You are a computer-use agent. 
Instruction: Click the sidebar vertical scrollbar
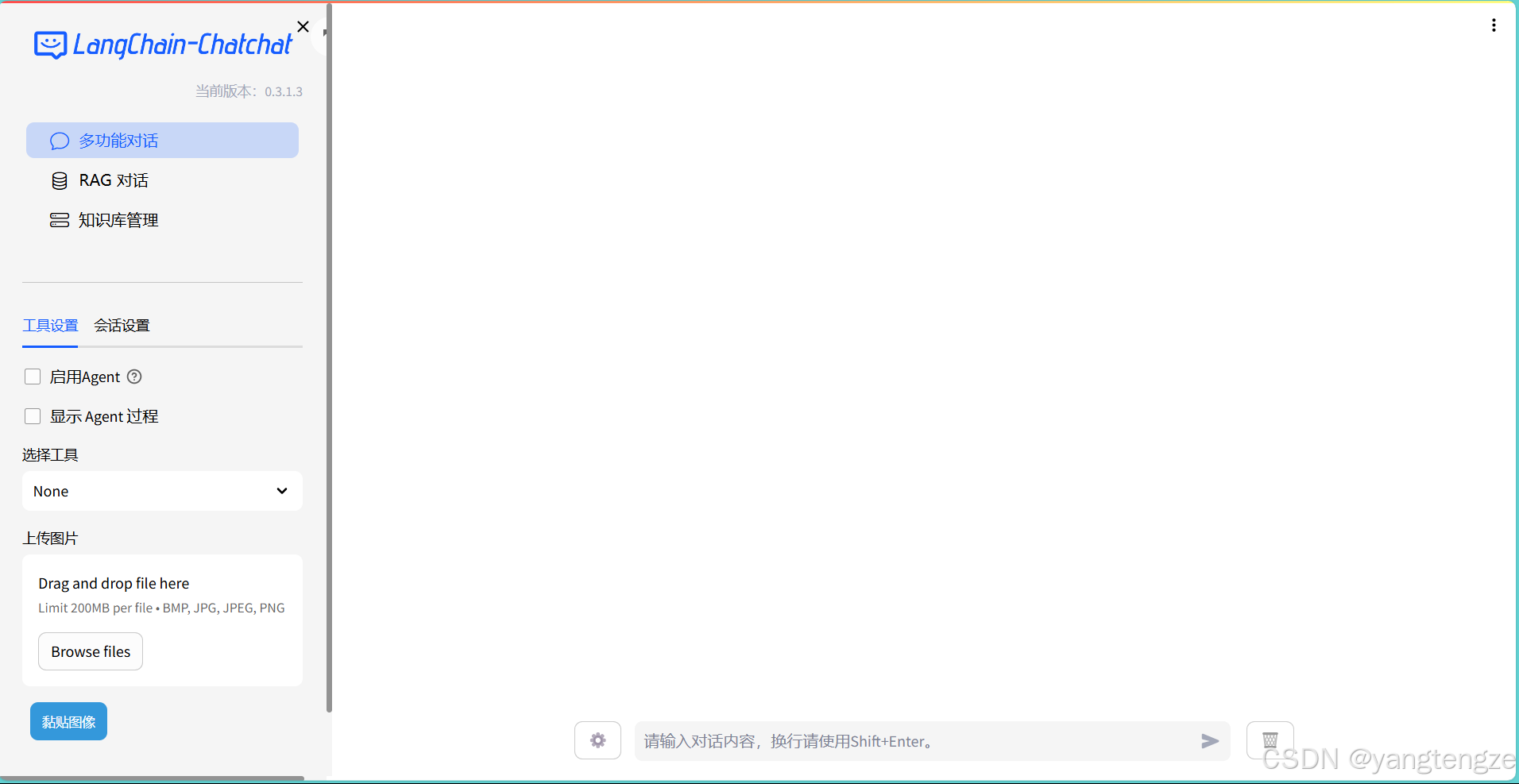329,357
